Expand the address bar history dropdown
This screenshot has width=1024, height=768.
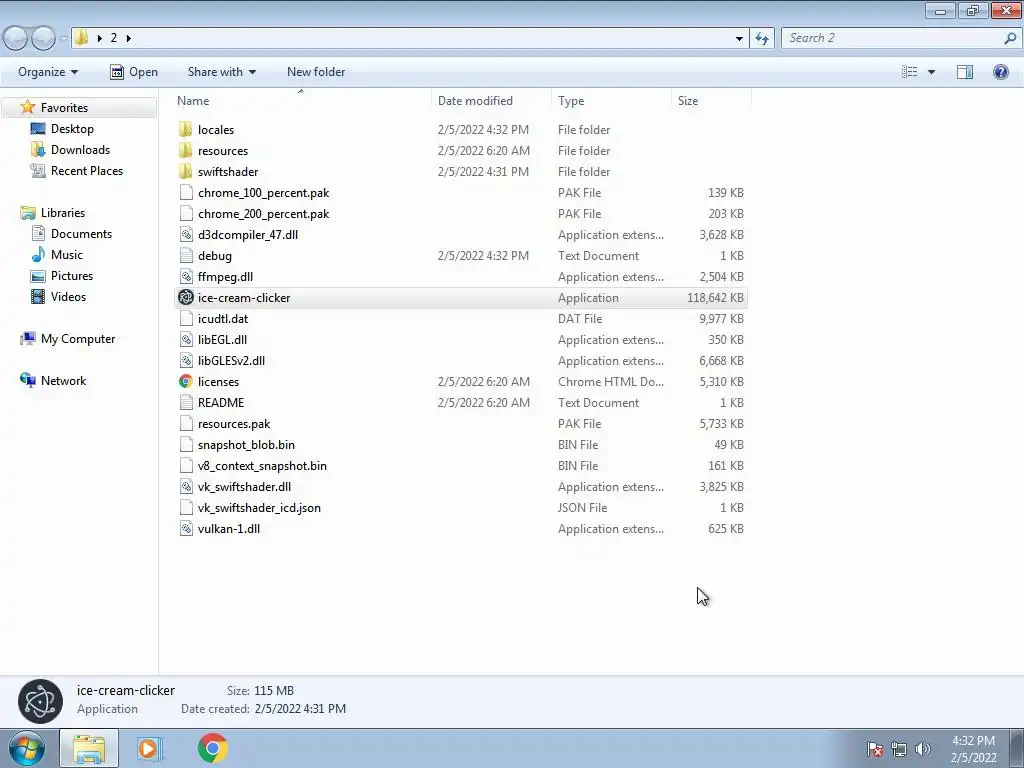[x=739, y=38]
